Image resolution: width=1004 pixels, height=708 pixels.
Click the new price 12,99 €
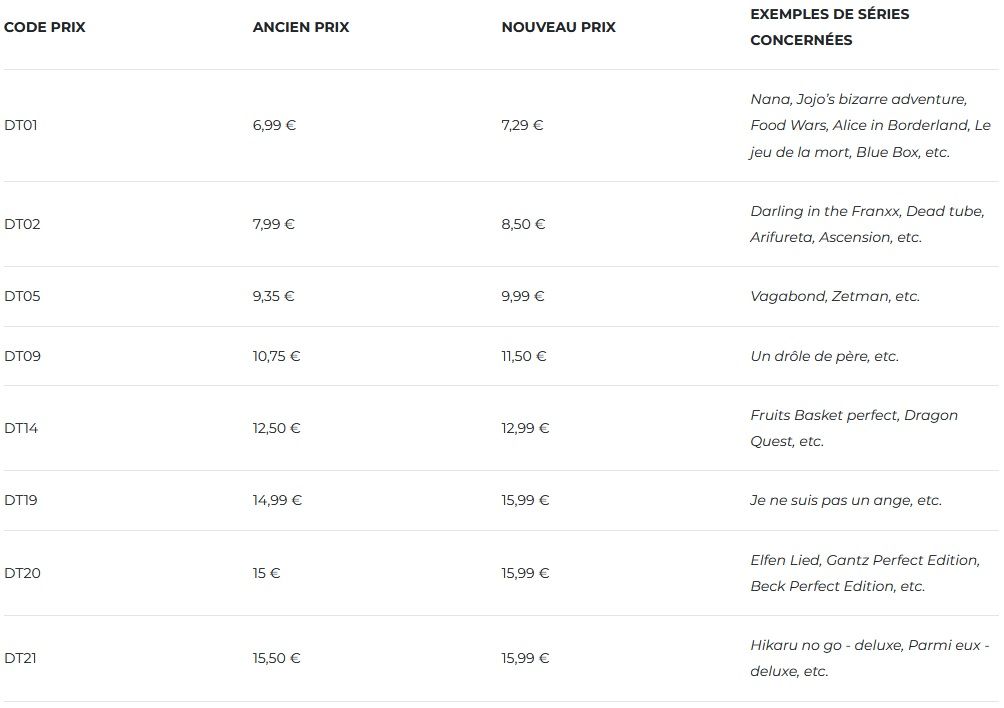point(525,428)
